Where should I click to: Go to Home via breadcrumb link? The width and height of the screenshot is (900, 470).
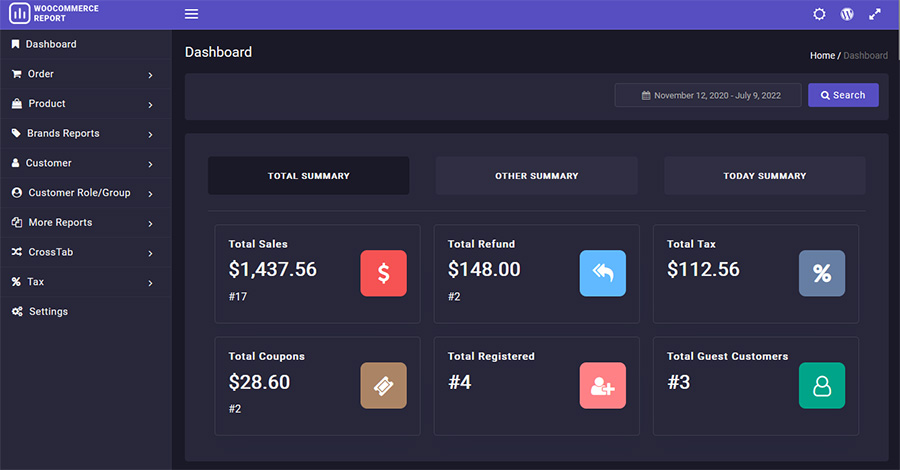pos(822,56)
